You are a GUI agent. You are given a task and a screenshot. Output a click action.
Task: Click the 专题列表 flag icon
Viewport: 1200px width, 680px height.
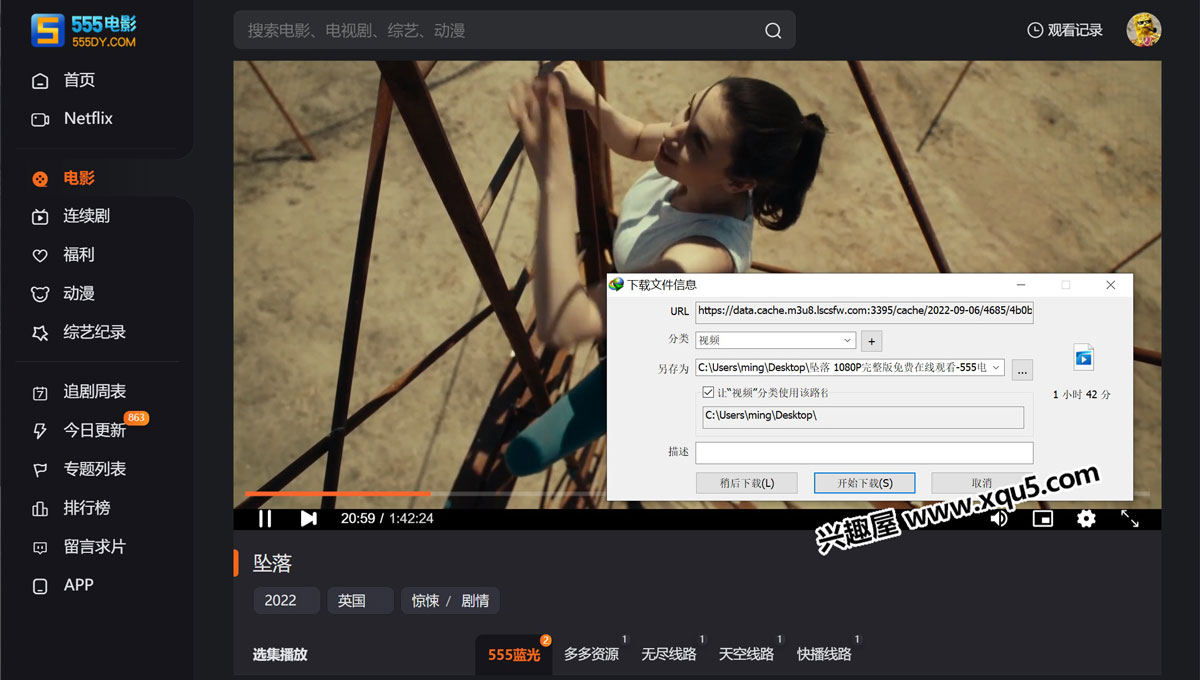[40, 469]
